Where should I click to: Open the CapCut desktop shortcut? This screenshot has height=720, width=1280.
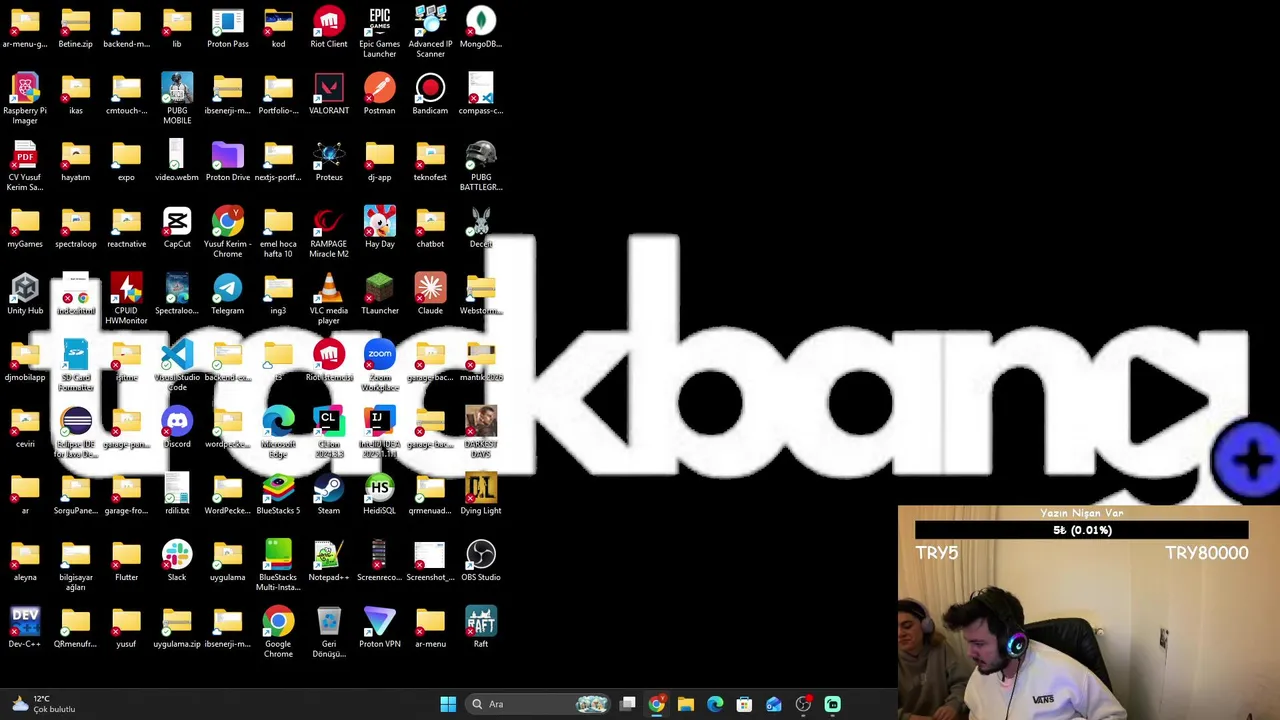click(177, 228)
